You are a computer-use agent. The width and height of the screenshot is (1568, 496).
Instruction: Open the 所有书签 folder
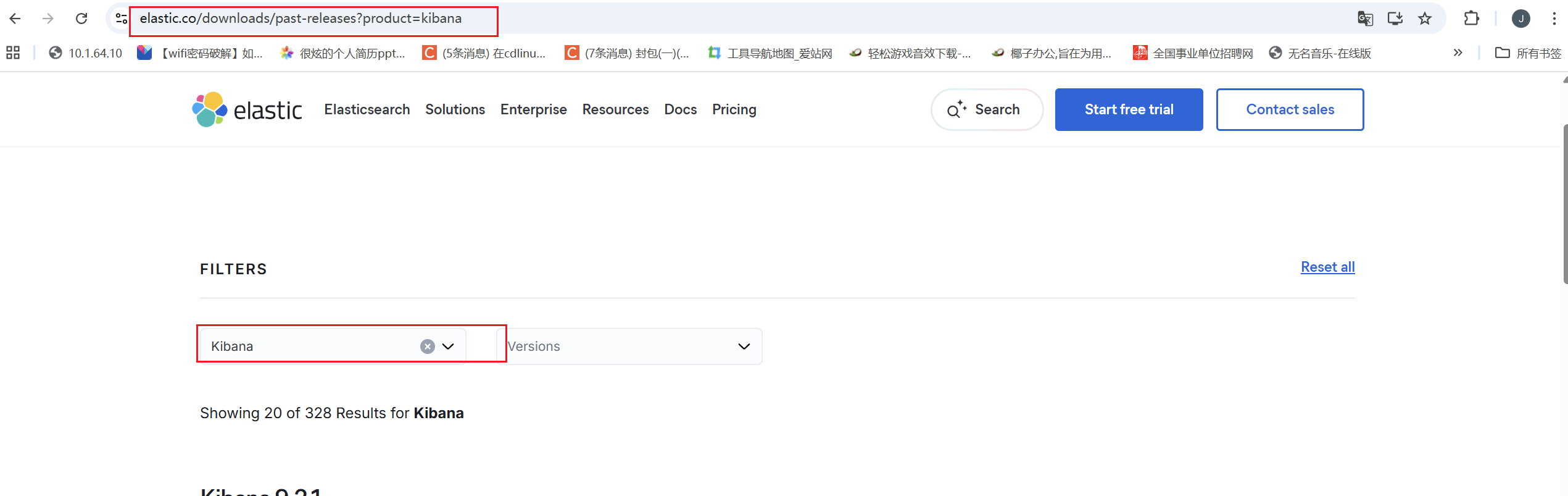(x=1528, y=53)
